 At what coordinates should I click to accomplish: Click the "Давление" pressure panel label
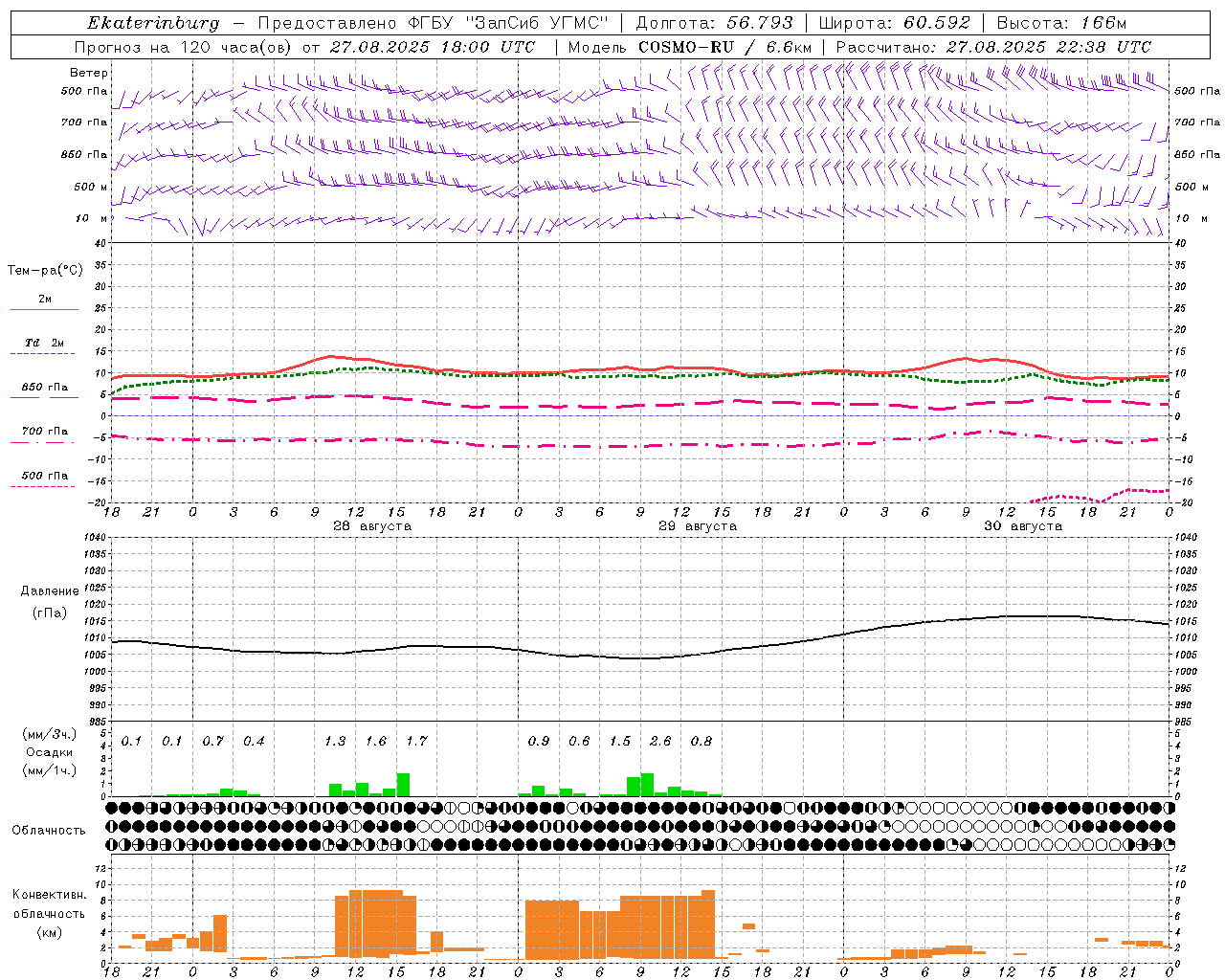(x=50, y=591)
